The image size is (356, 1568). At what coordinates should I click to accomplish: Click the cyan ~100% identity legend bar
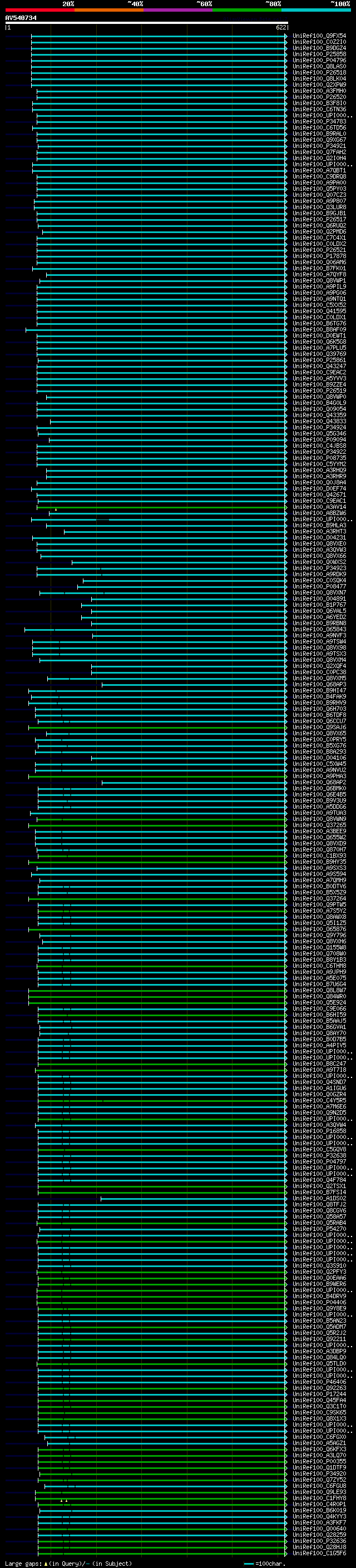click(x=316, y=10)
